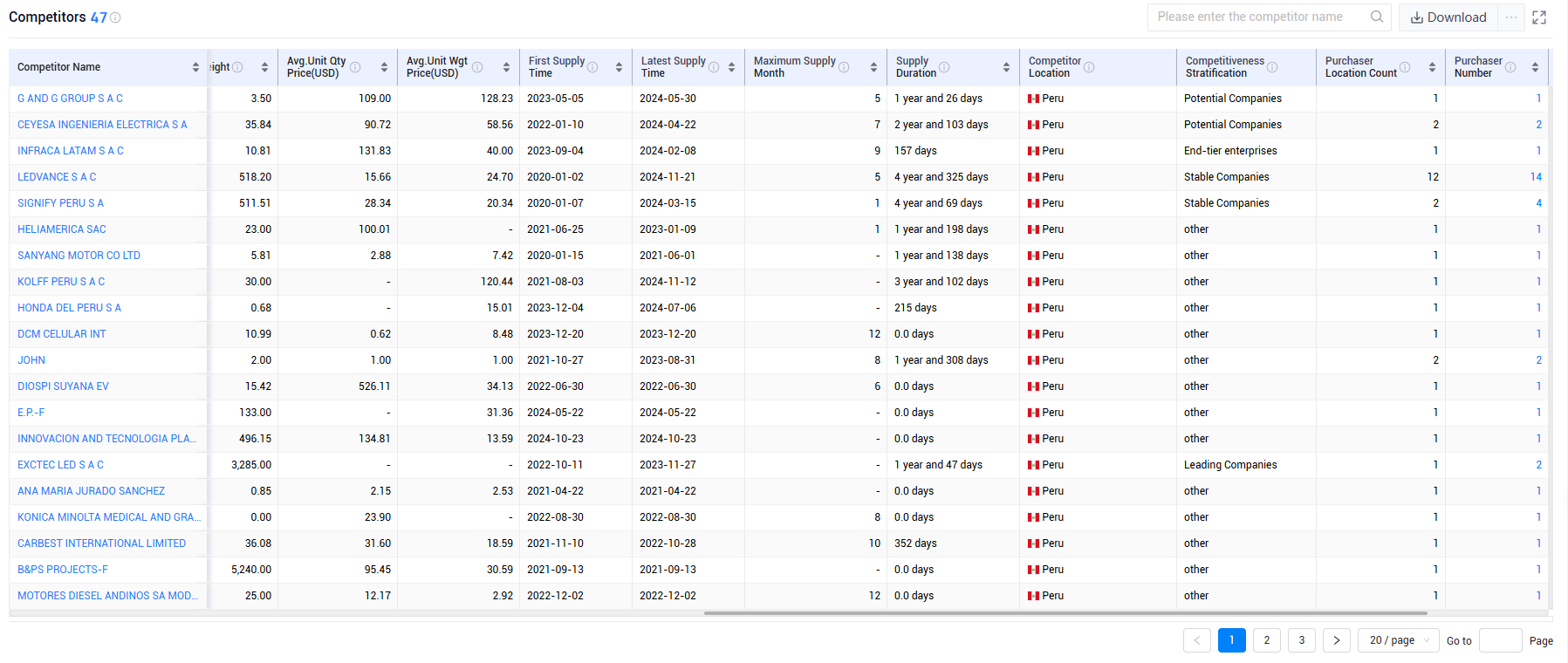Open SANYANG MOTOR CO LTD

[79, 256]
